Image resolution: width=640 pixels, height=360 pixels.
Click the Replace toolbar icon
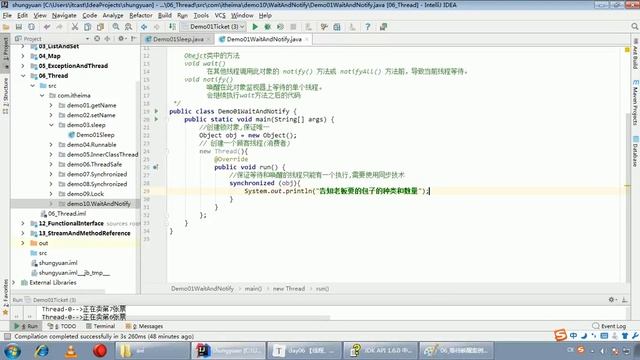click(129, 27)
